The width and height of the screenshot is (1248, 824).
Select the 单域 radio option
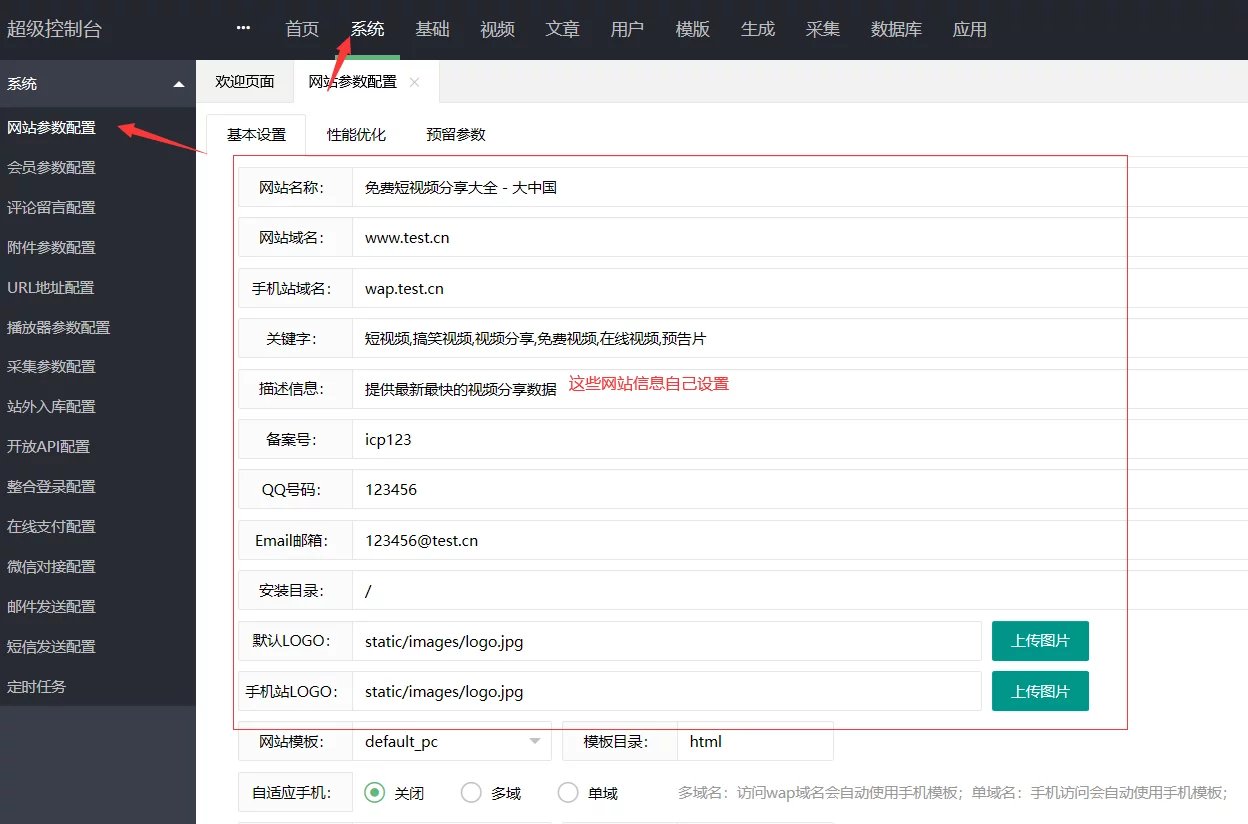(568, 793)
